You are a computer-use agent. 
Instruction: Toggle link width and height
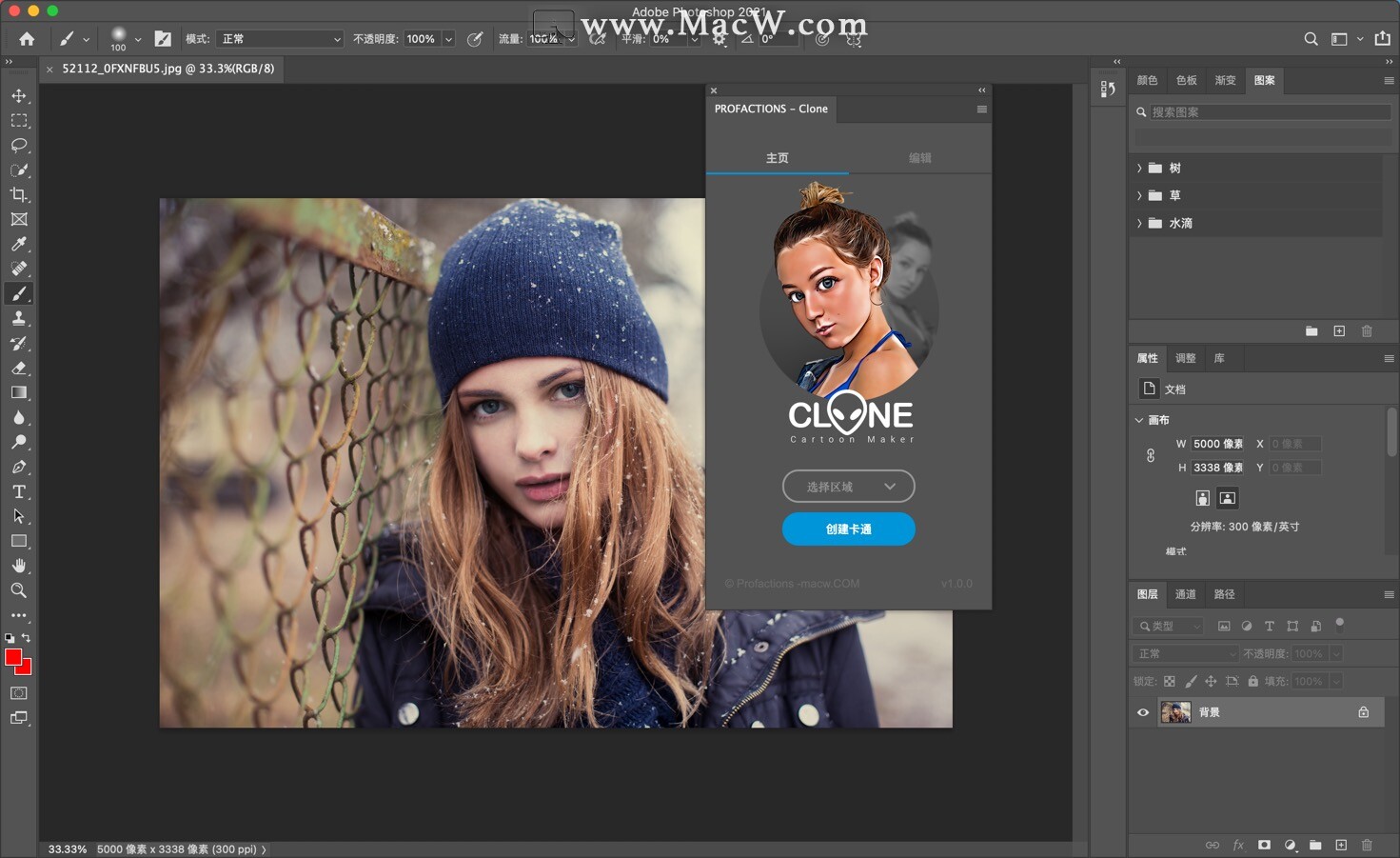1151,456
